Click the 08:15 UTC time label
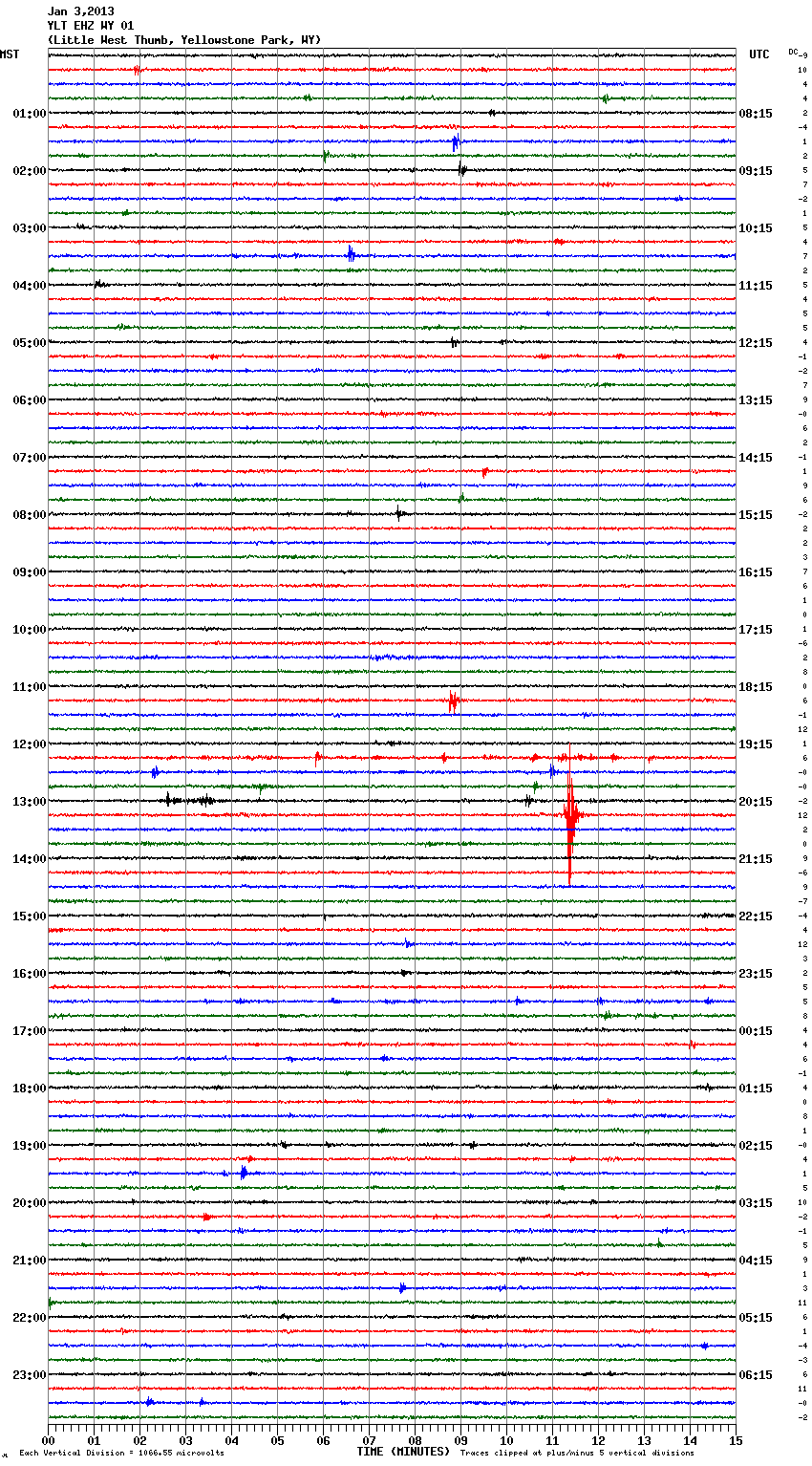Image resolution: width=812 pixels, height=1466 pixels. [756, 114]
